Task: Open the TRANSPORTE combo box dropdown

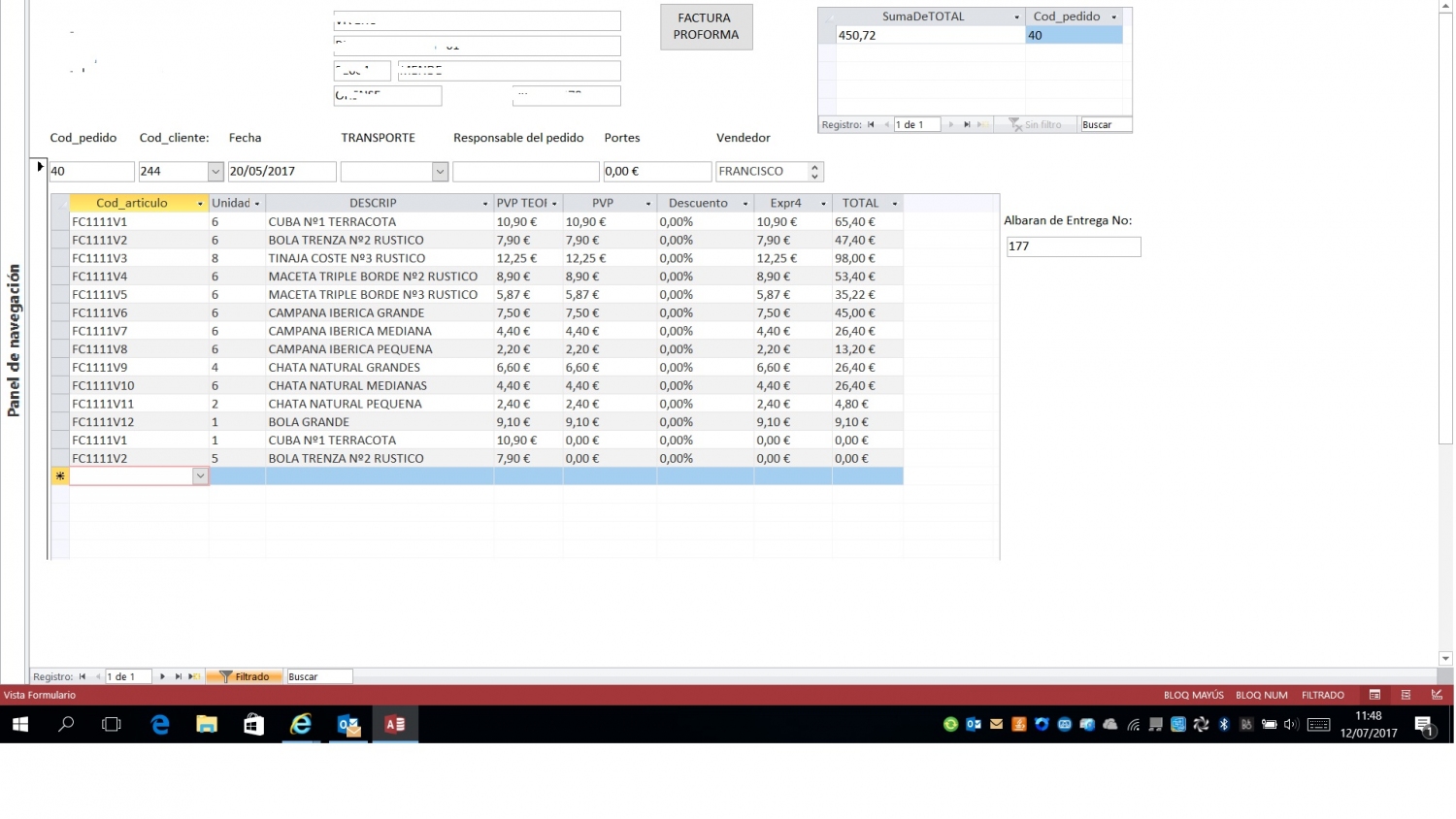Action: [440, 172]
